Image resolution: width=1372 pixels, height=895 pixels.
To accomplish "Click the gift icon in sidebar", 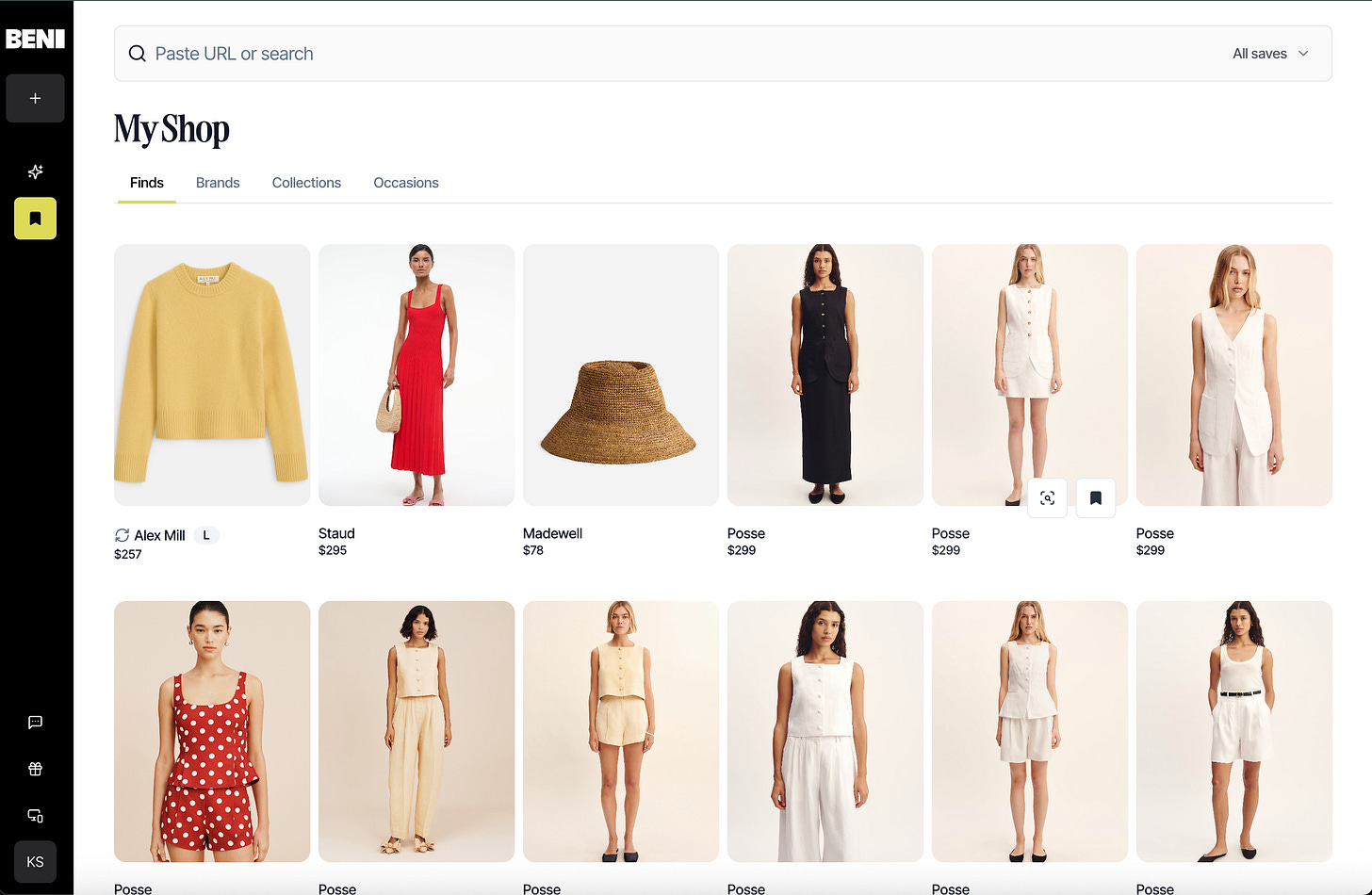I will tap(35, 769).
